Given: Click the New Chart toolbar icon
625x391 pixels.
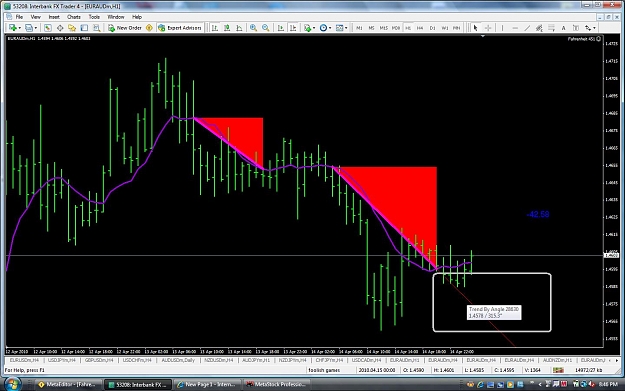Looking at the screenshot, I should 12,28.
